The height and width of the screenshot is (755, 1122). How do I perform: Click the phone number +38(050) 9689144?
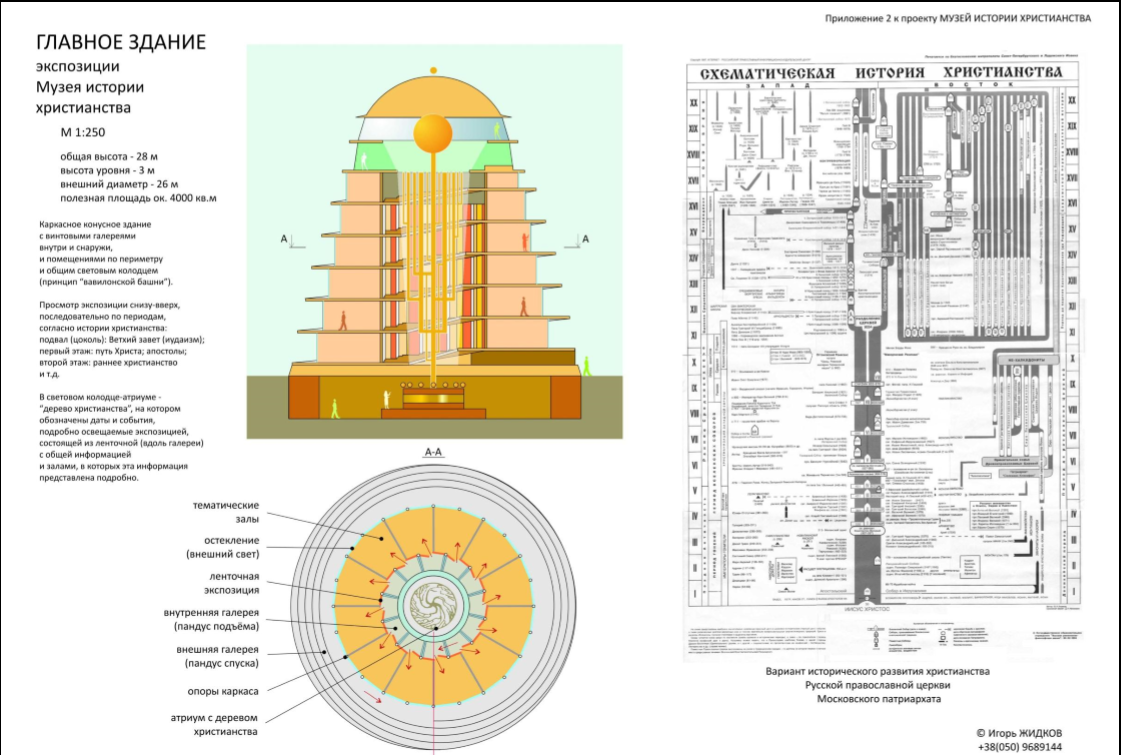(1020, 746)
